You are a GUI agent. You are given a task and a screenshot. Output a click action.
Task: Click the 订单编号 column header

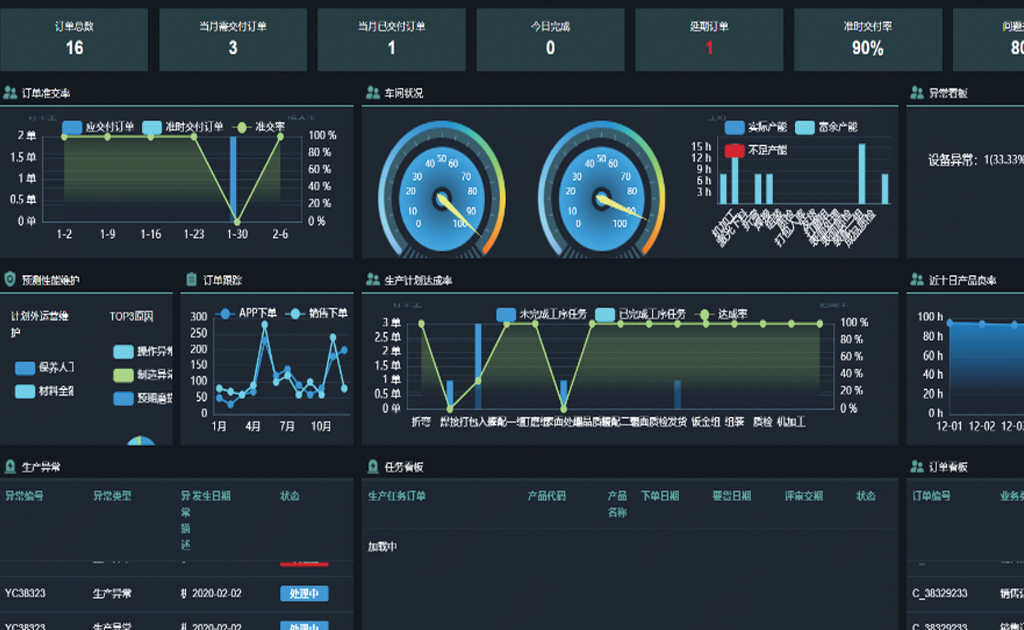click(x=932, y=496)
